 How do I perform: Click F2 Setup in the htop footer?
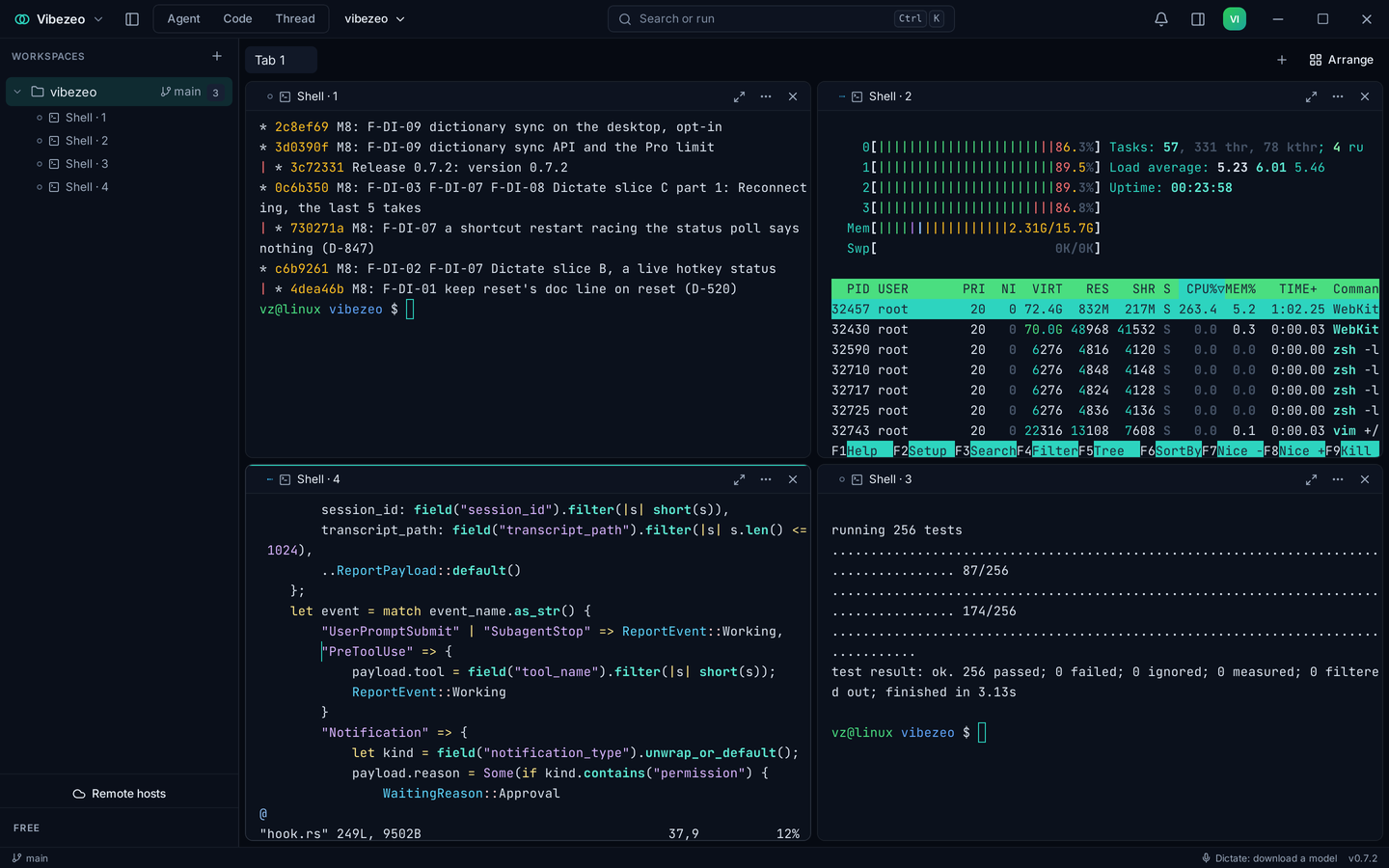923,450
